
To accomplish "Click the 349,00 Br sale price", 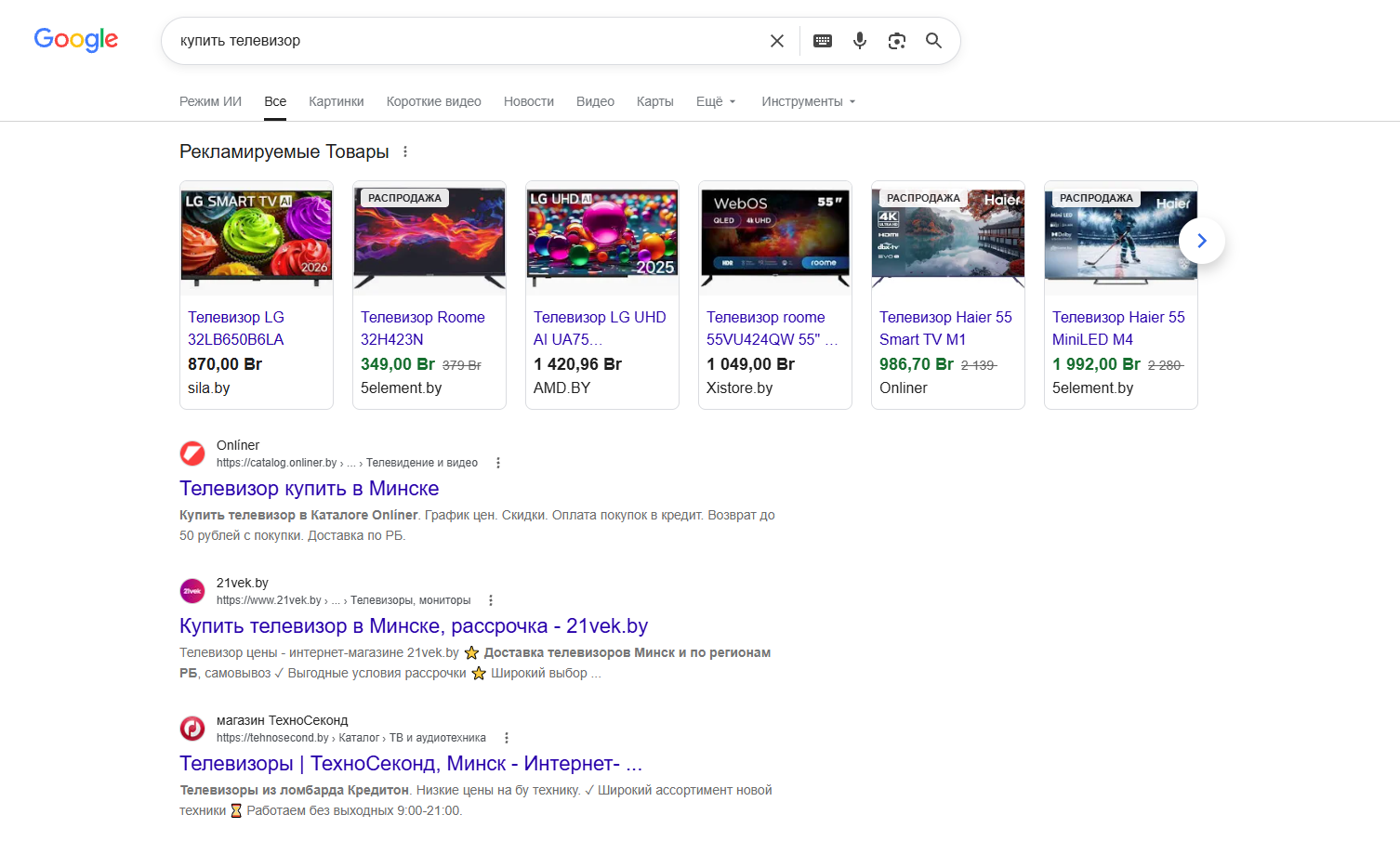I will (398, 364).
